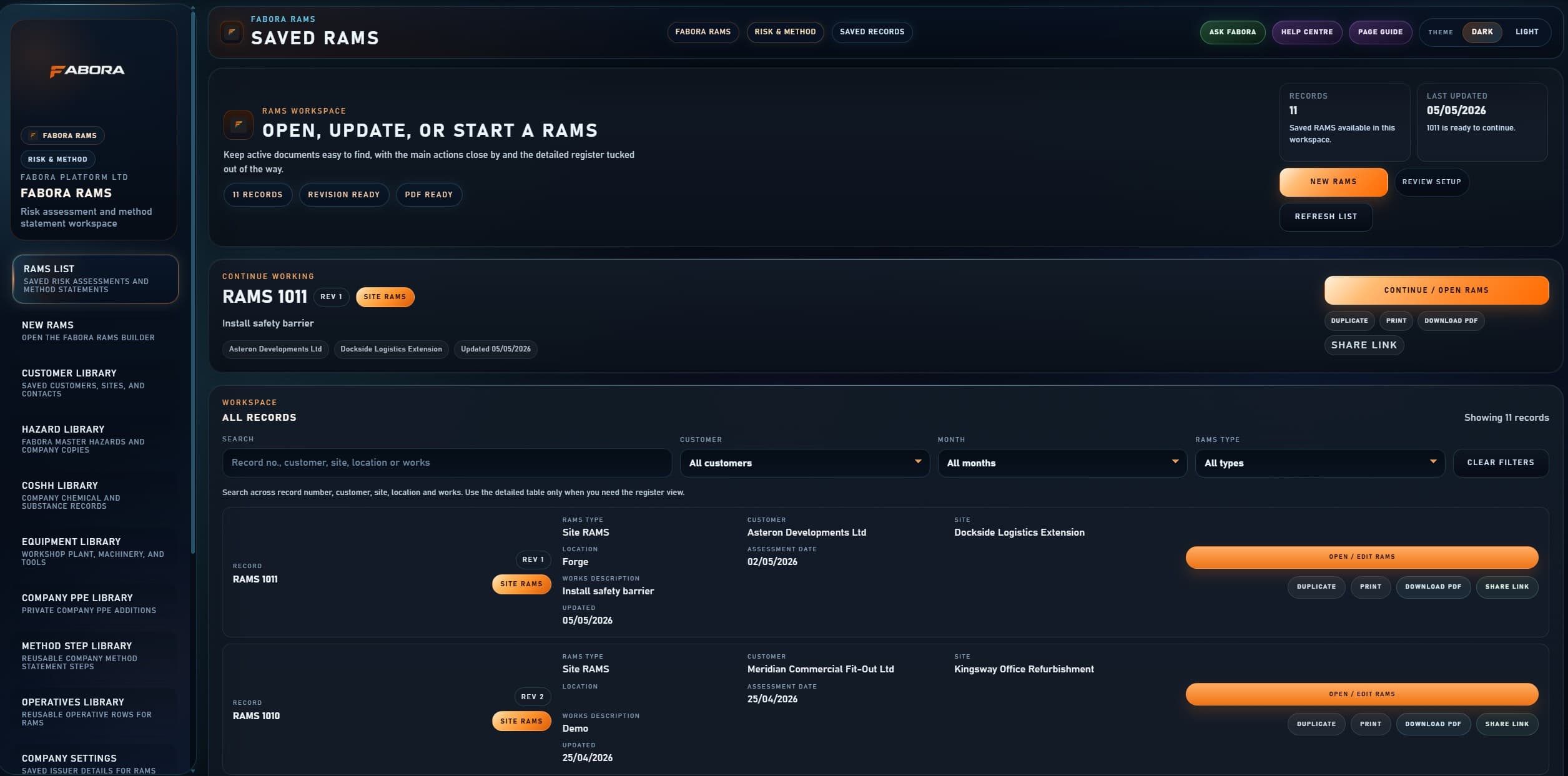The height and width of the screenshot is (776, 1568).
Task: Print RAMS 1011 from Continue Working panel
Action: point(1396,321)
